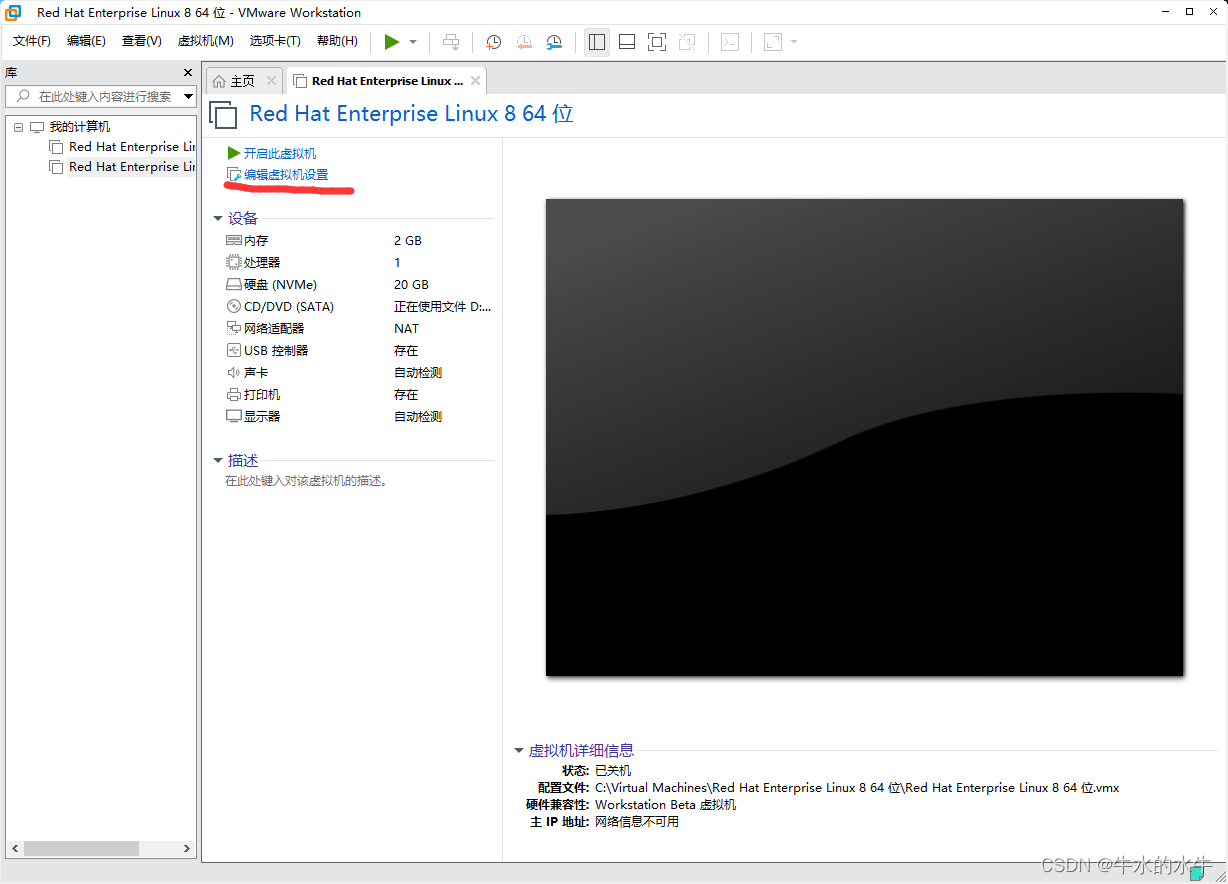
Task: Click the revert to snapshot icon
Action: (x=524, y=42)
